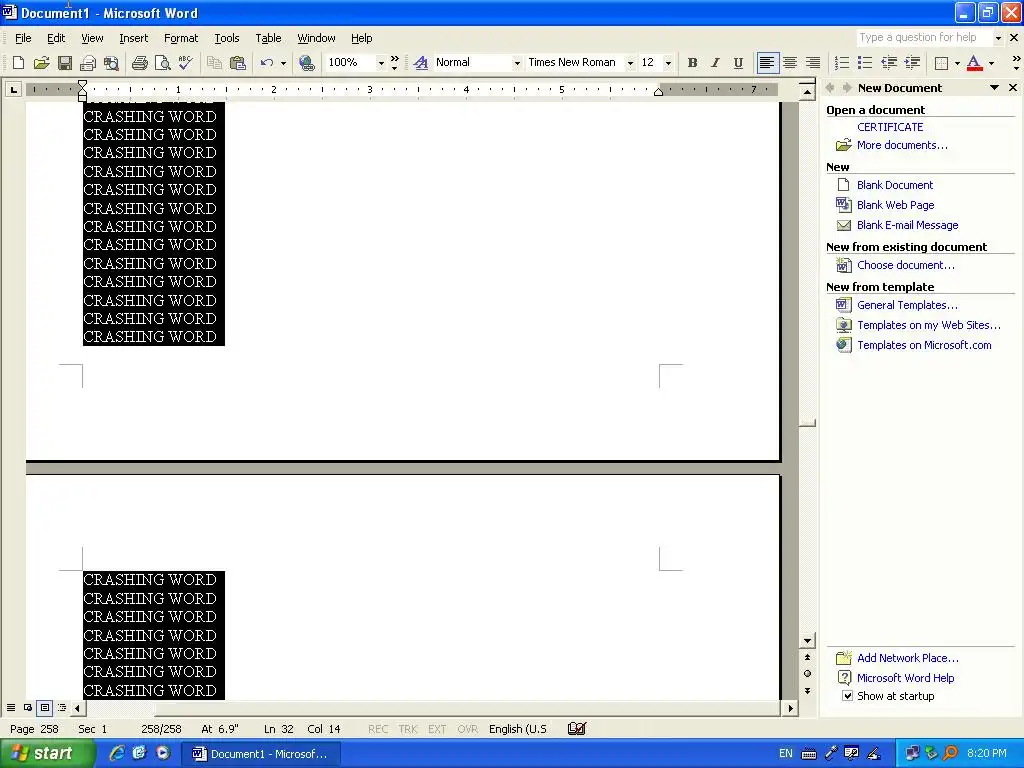This screenshot has height=768, width=1024.
Task: Click Select Browse Object round button
Action: tap(807, 674)
